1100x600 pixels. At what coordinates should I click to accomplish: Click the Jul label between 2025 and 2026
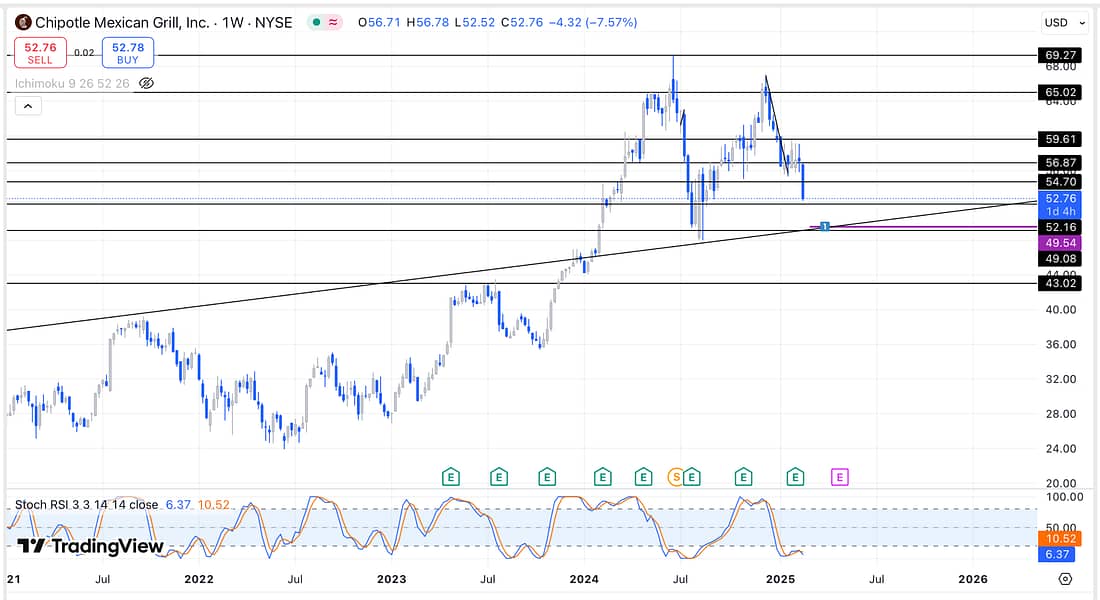tap(877, 579)
